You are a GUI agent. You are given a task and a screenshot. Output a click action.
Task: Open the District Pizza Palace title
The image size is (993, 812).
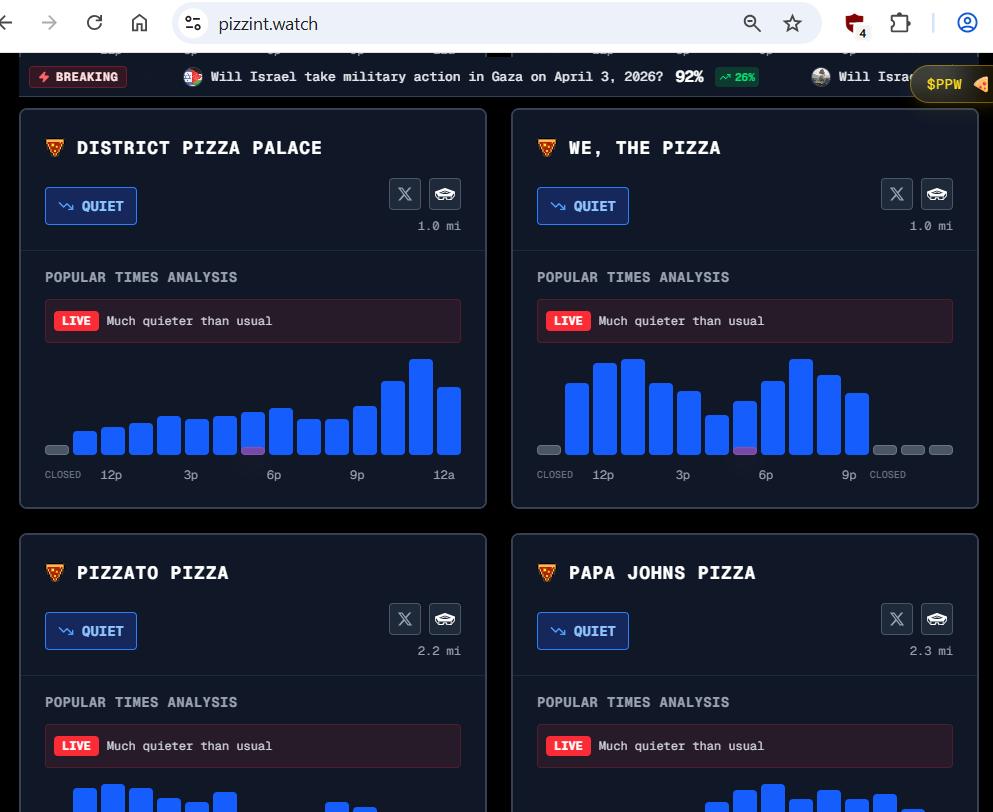pos(199,148)
